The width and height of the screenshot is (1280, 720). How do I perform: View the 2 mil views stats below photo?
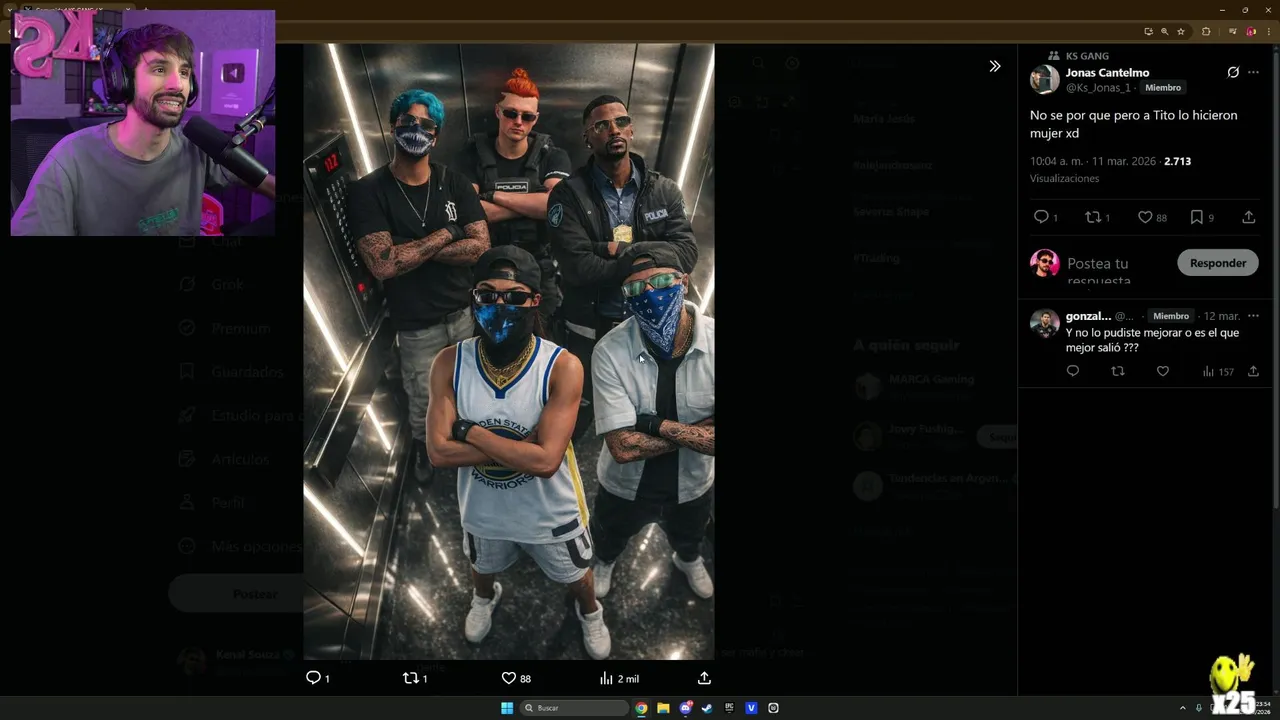pos(619,678)
